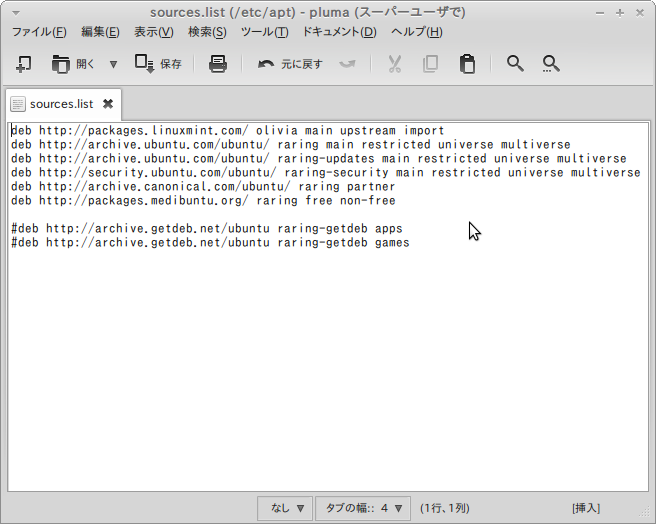Click the document icon on sources.list tab
Viewport: 656px width, 524px height.
(x=18, y=104)
